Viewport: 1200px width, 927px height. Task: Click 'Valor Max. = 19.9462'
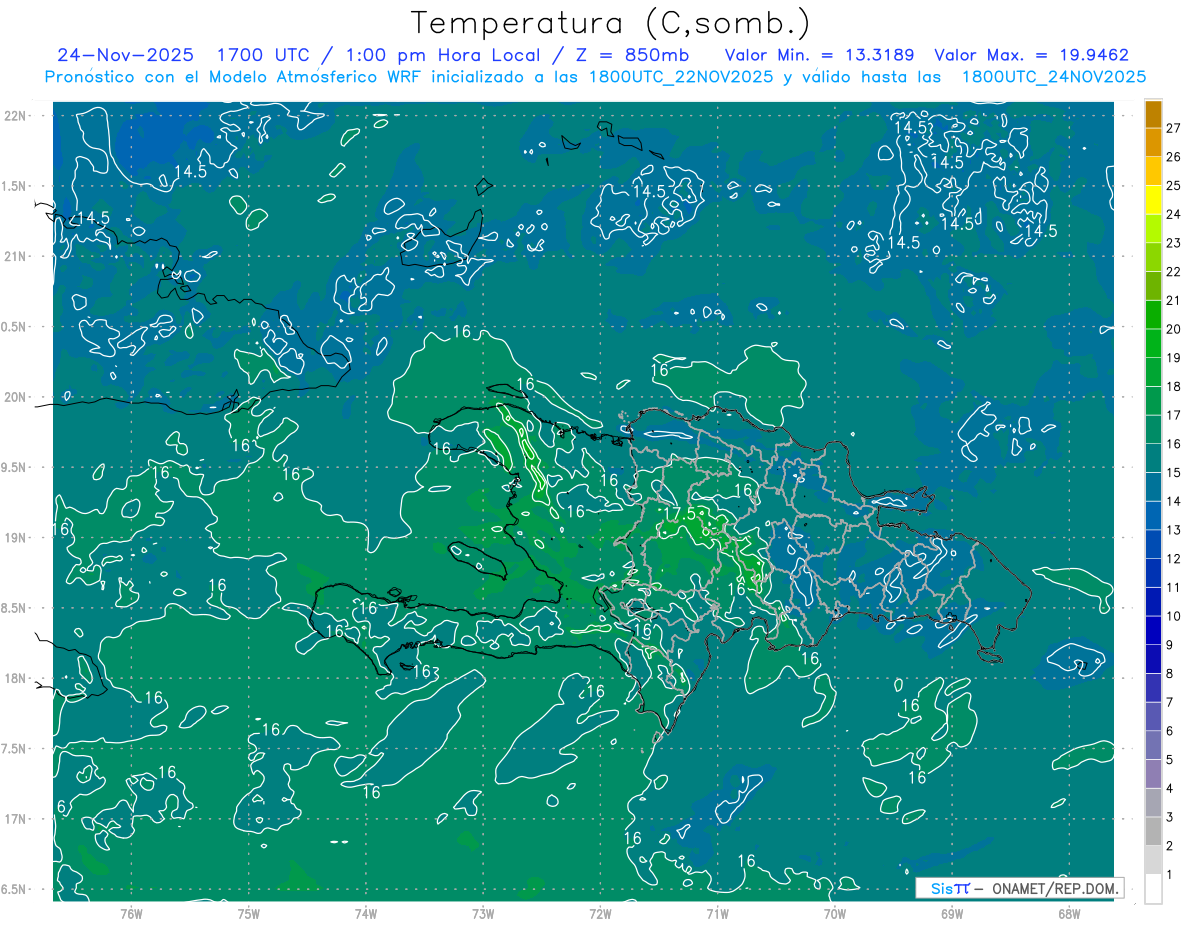pyautogui.click(x=1031, y=55)
